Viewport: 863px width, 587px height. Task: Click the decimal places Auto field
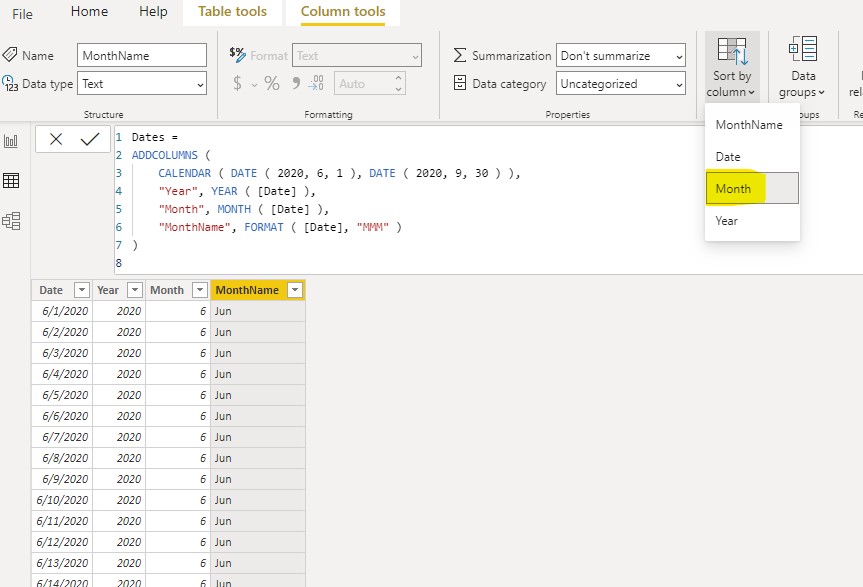click(362, 84)
